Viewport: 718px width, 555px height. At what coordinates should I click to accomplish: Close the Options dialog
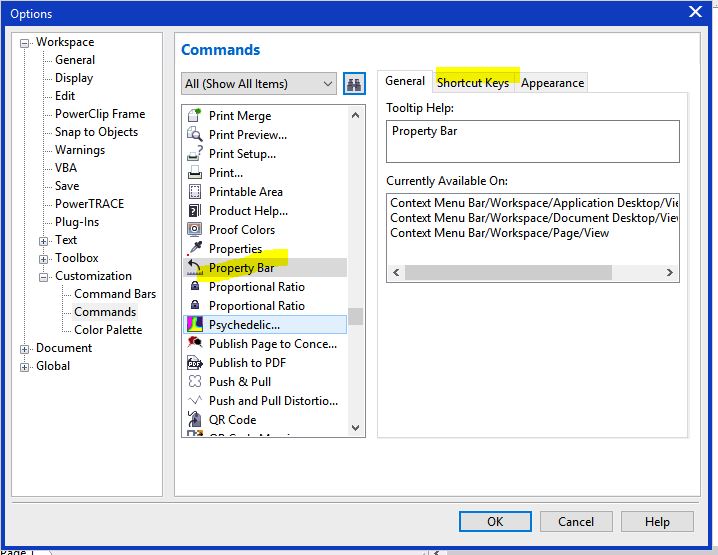(x=695, y=12)
